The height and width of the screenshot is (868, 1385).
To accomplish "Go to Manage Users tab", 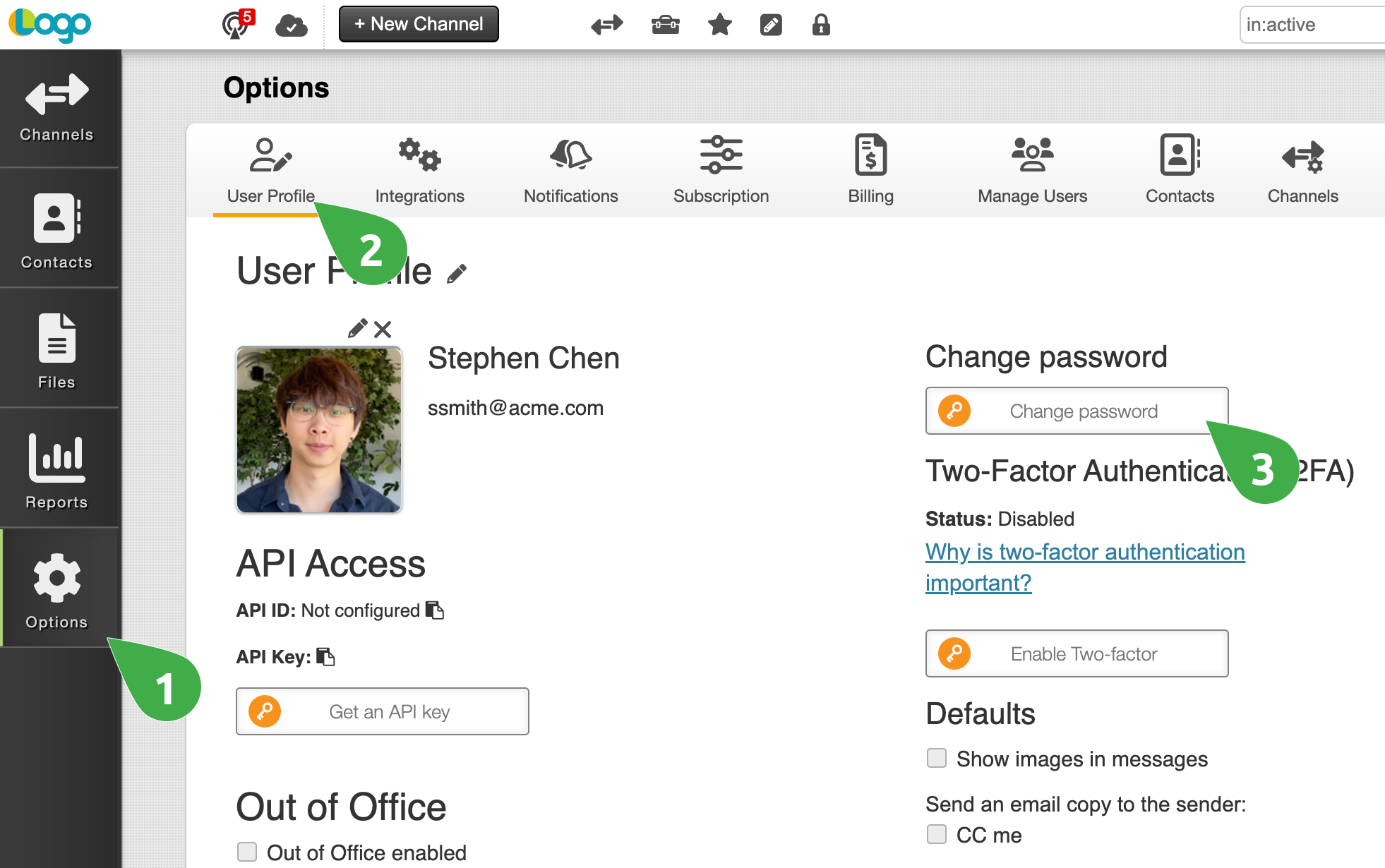I will 1032,169.
